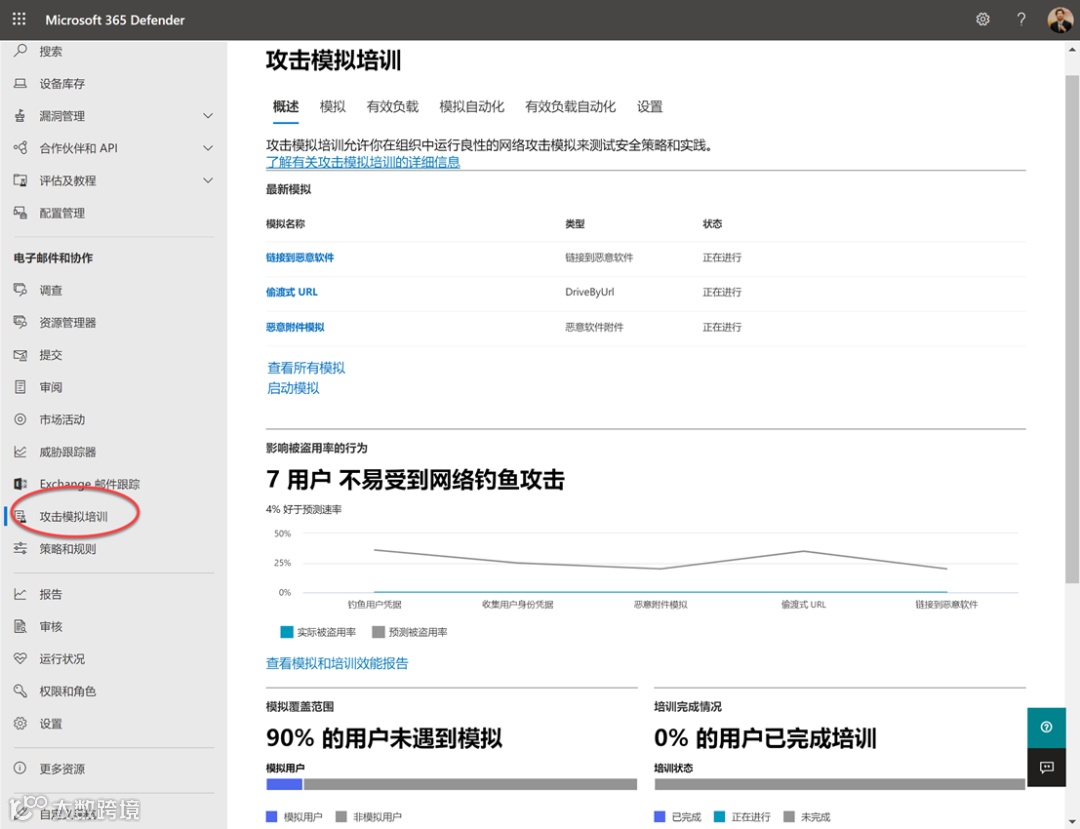Open 了解有关攻击模拟培训的详细信息 link
This screenshot has width=1080, height=829.
click(363, 162)
